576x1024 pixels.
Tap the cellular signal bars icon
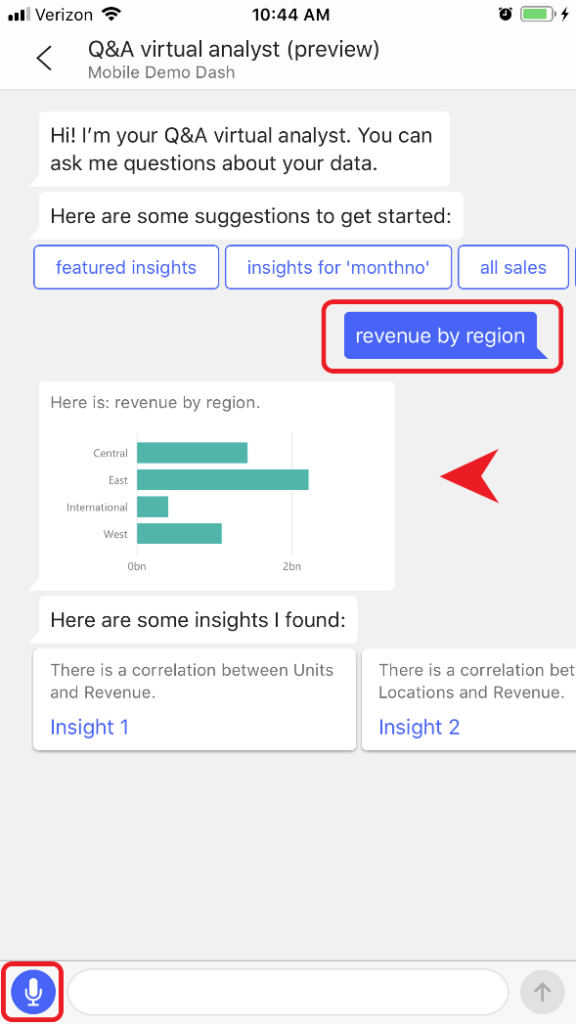point(20,14)
